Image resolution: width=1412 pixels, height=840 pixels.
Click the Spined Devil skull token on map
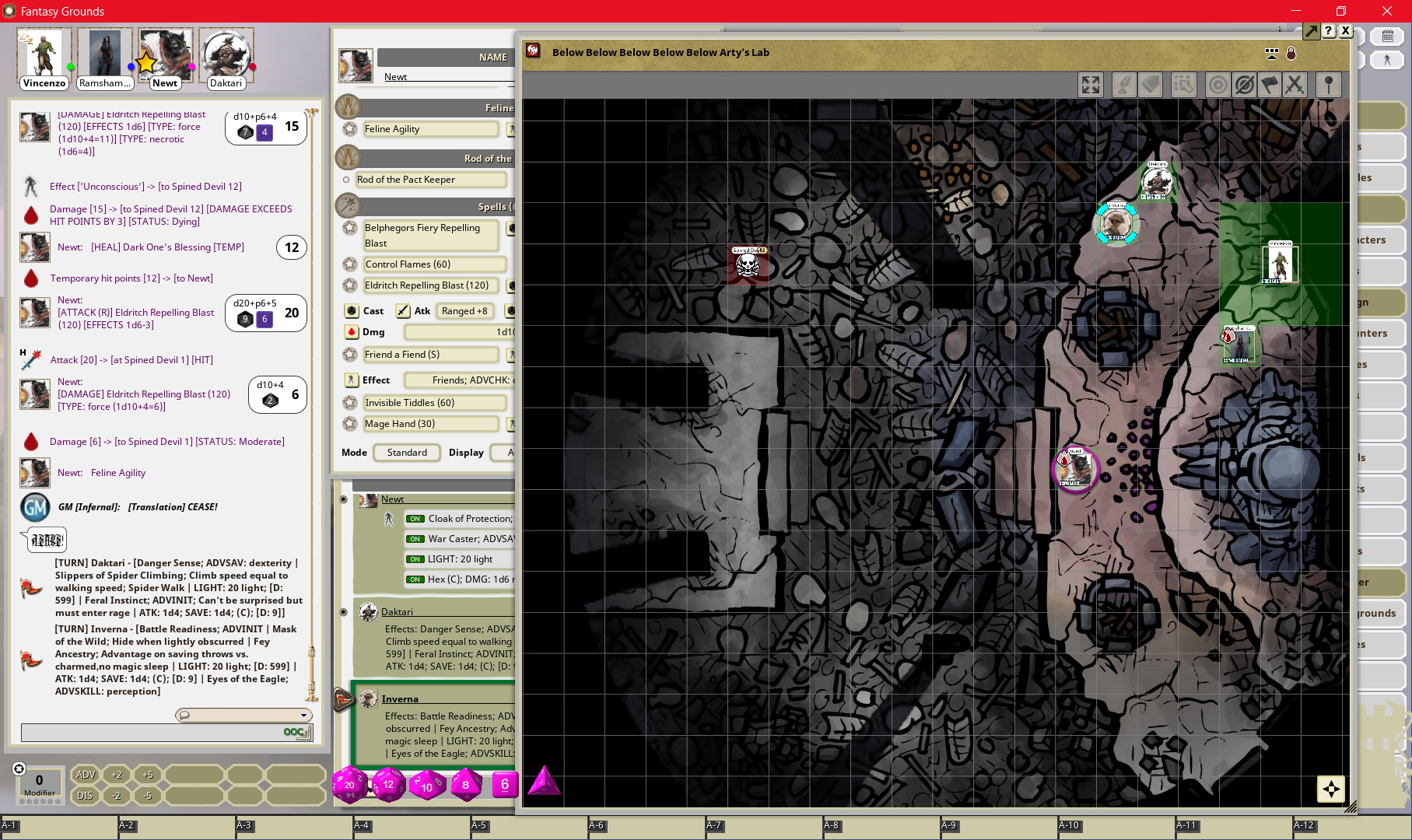click(x=748, y=265)
